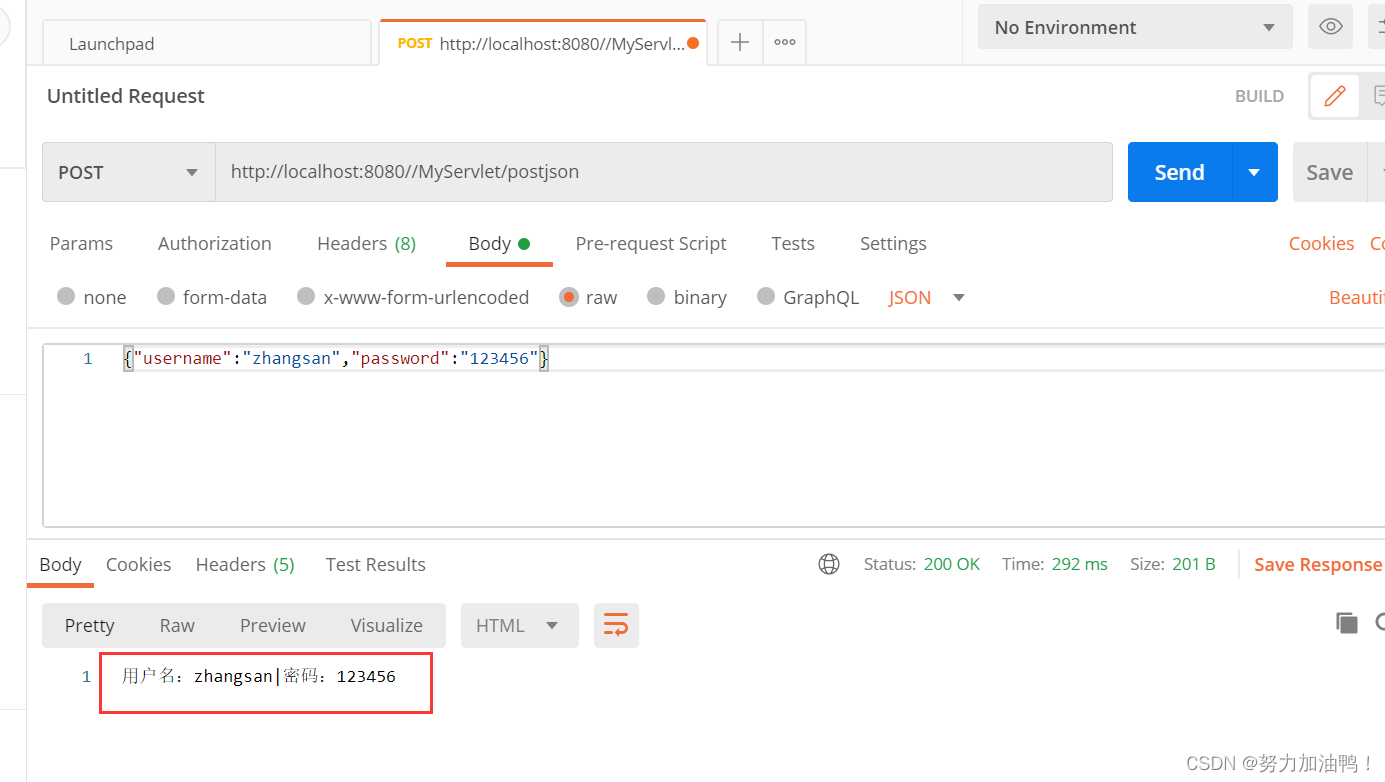Open the Params tab
Screen dimensions: 1385x782
point(81,243)
